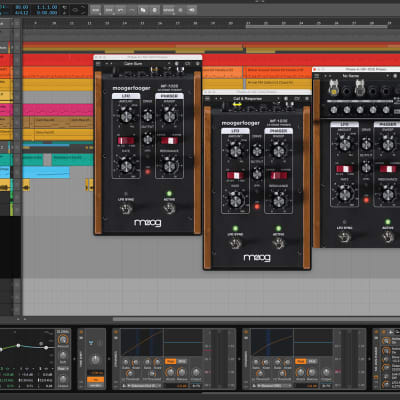Click LFO Amount knob on left moogerfooger
This screenshot has height=400, width=400.
[x=126, y=116]
